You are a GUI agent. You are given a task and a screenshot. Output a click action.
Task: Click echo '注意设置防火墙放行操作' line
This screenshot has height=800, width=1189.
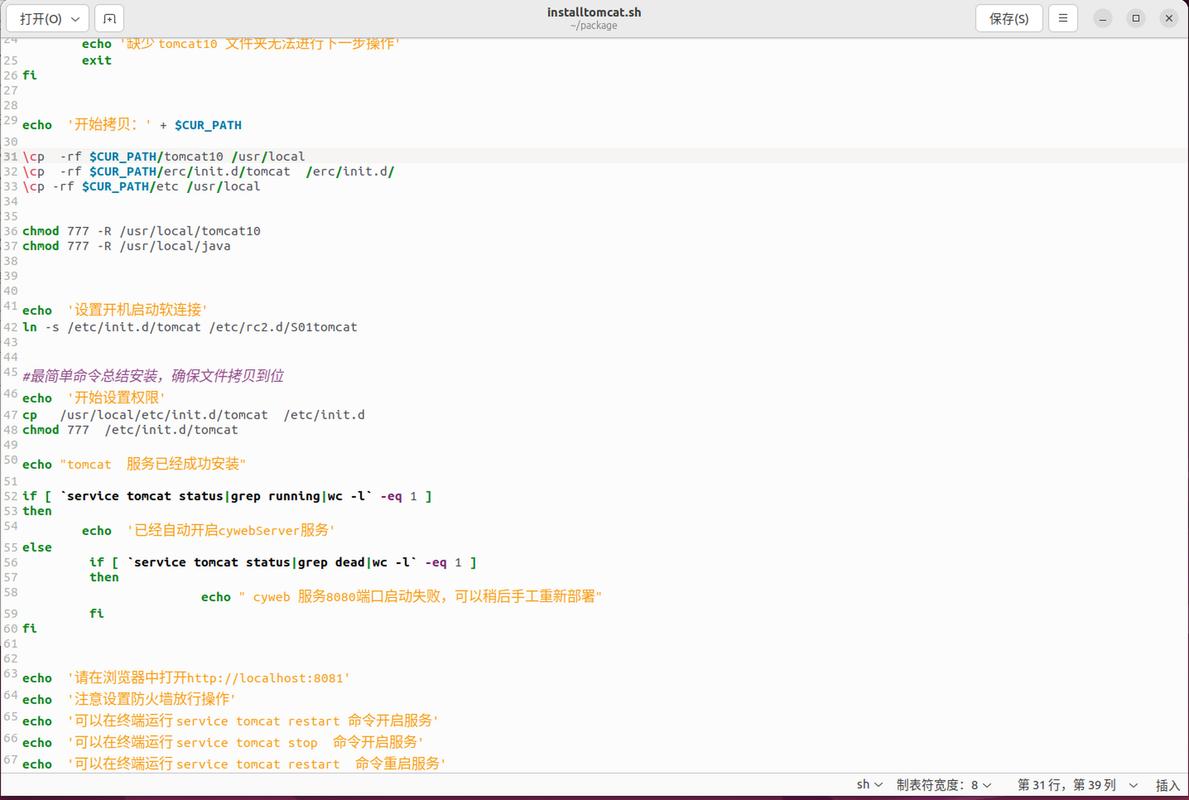point(129,698)
